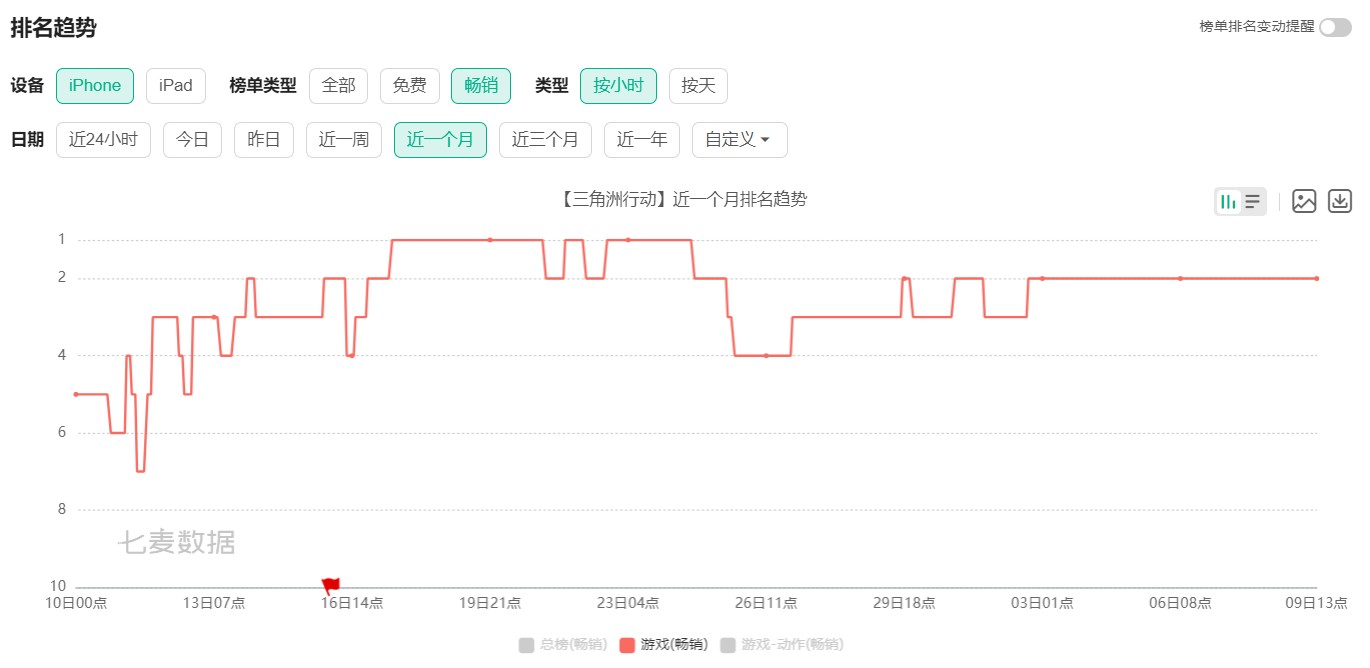Toggle the 游戏-动作(畅销) legend series
The height and width of the screenshot is (668, 1370).
(783, 645)
